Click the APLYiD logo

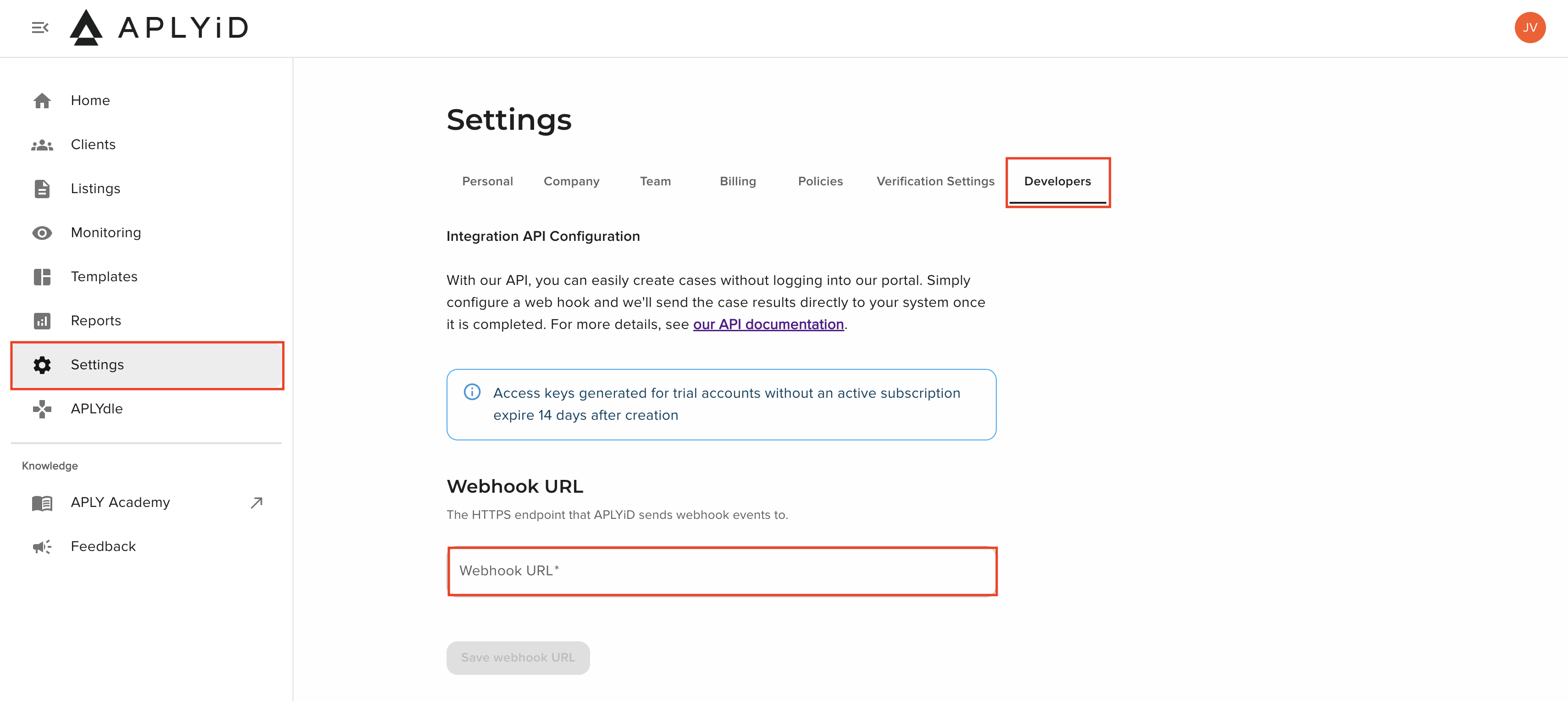coord(159,28)
